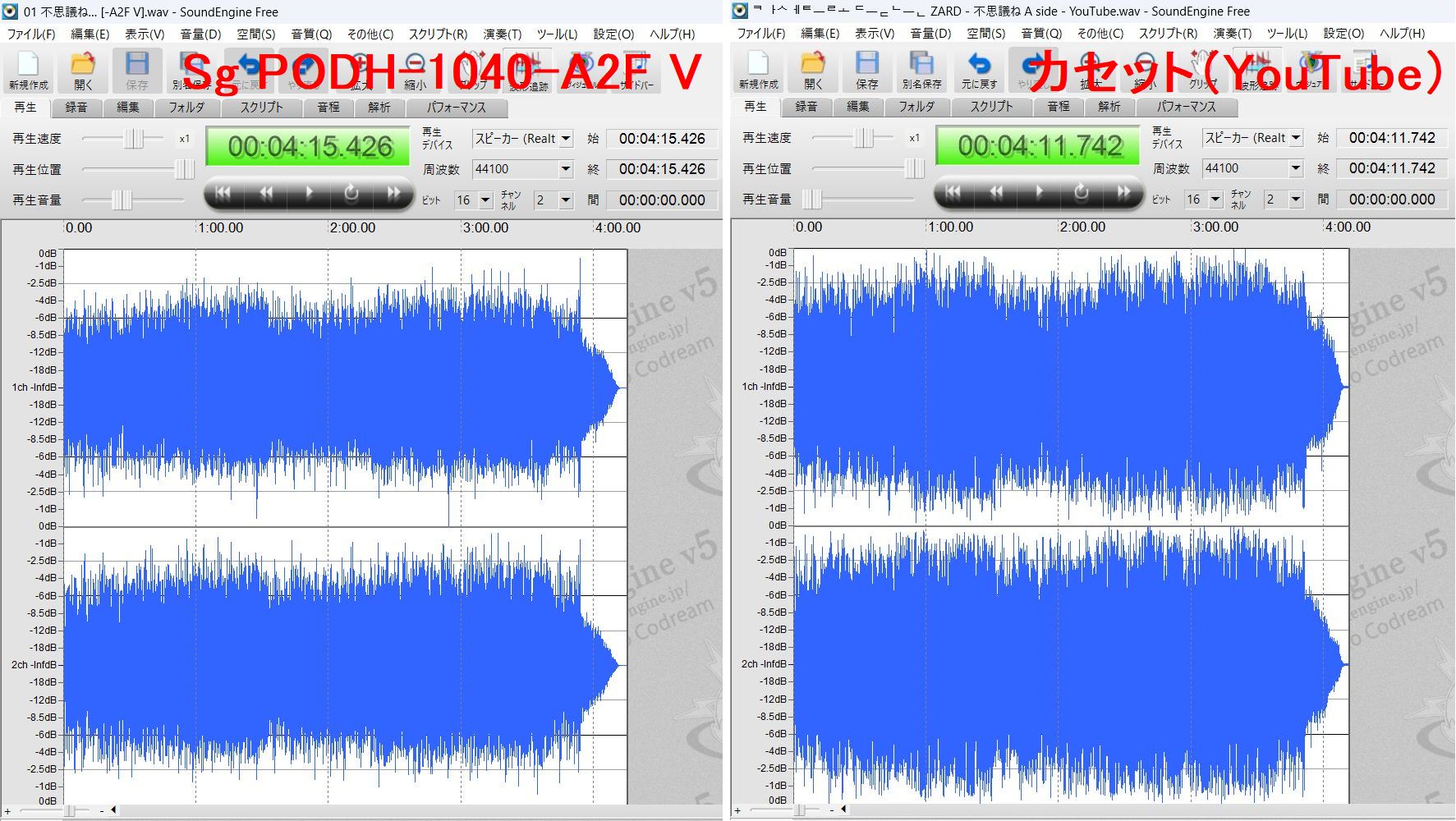Switch to 音程 tab in right YouTube.wav window
Image resolution: width=1456 pixels, height=821 pixels.
(1059, 107)
